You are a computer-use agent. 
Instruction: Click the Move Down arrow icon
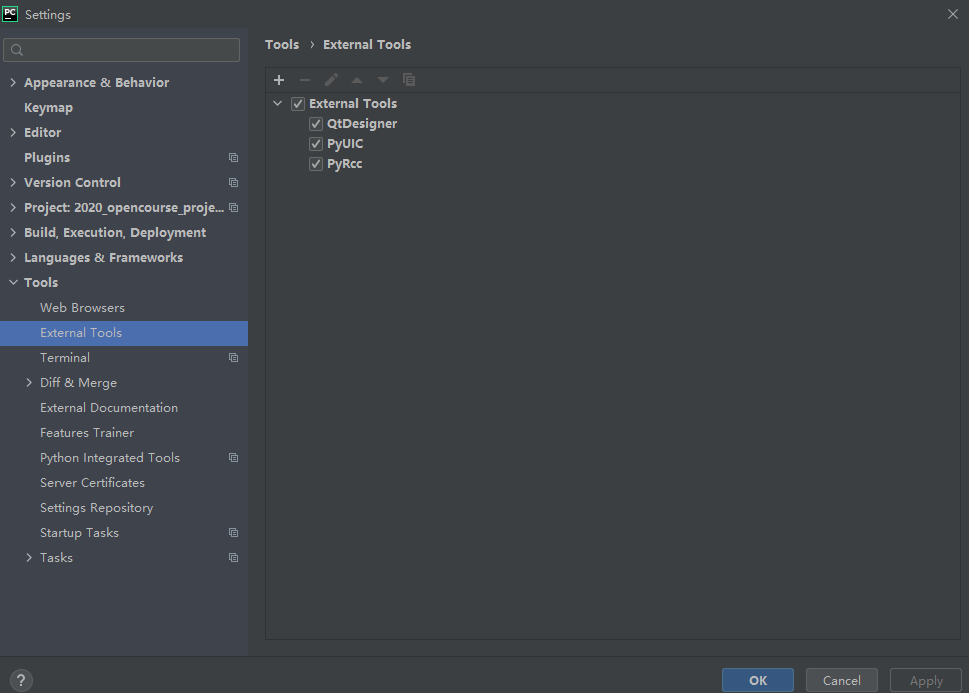[x=383, y=80]
